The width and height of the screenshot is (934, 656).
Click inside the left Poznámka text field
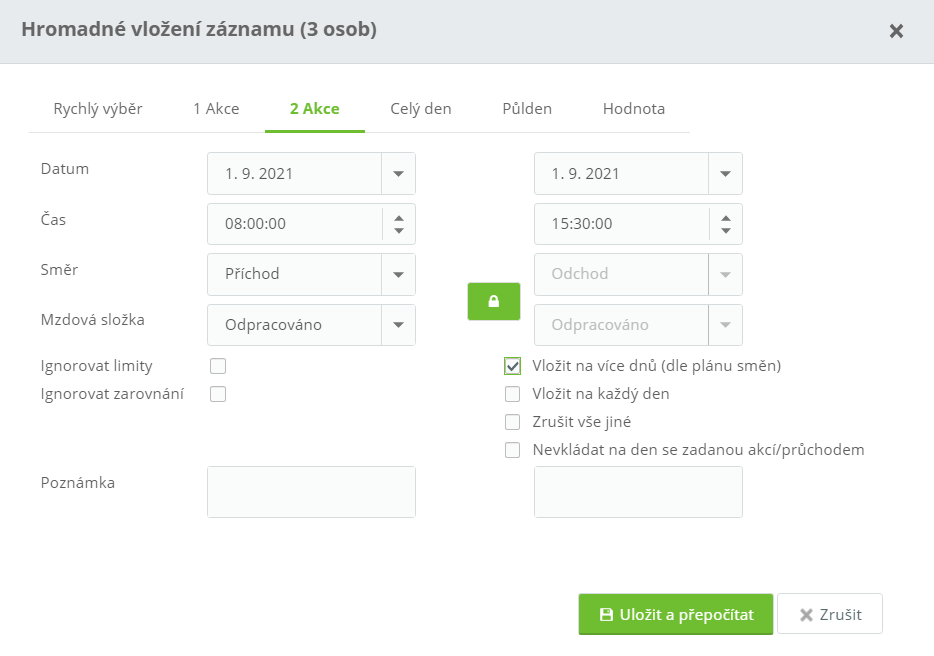click(x=310, y=491)
